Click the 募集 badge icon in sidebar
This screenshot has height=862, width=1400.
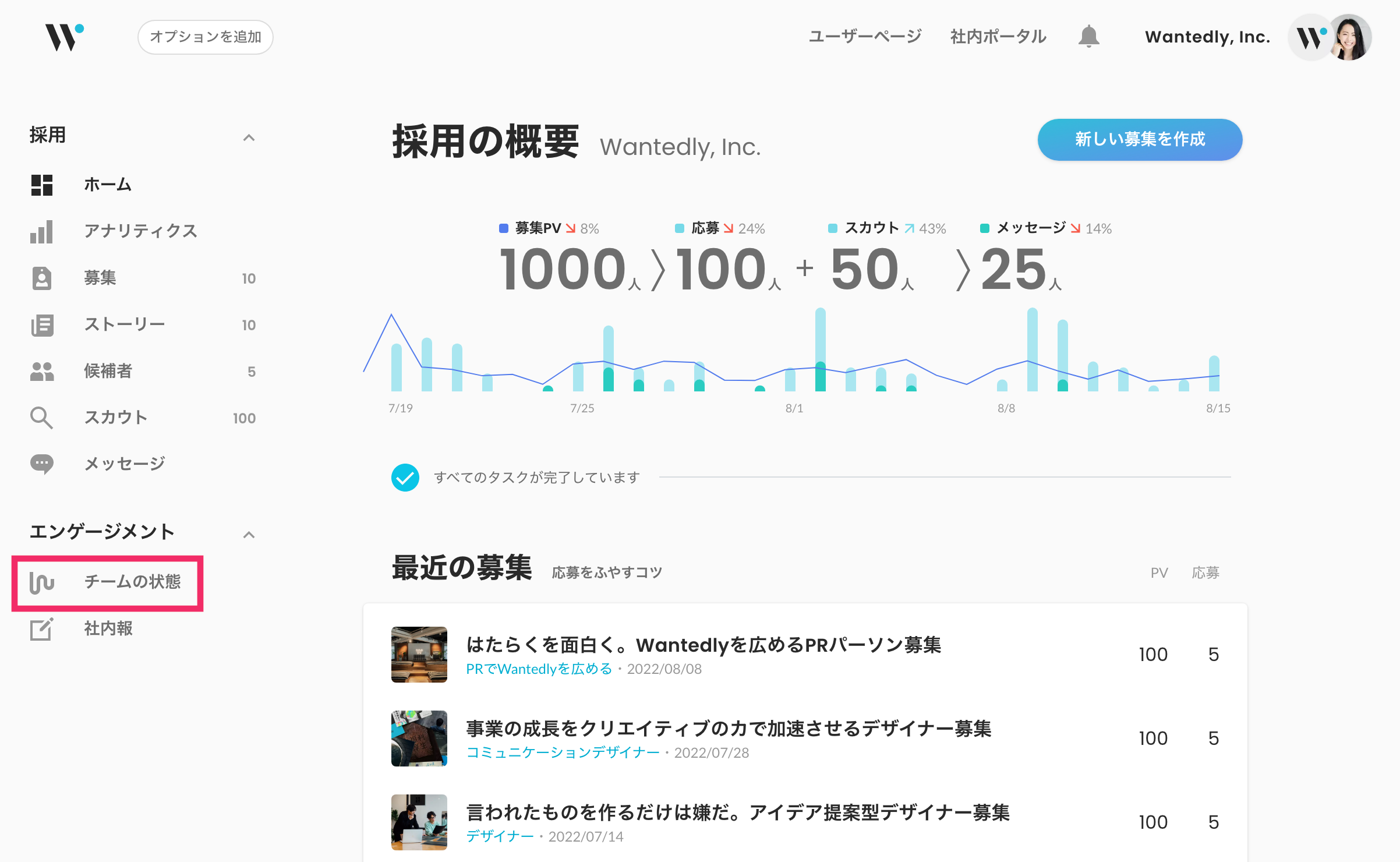pyautogui.click(x=42, y=278)
